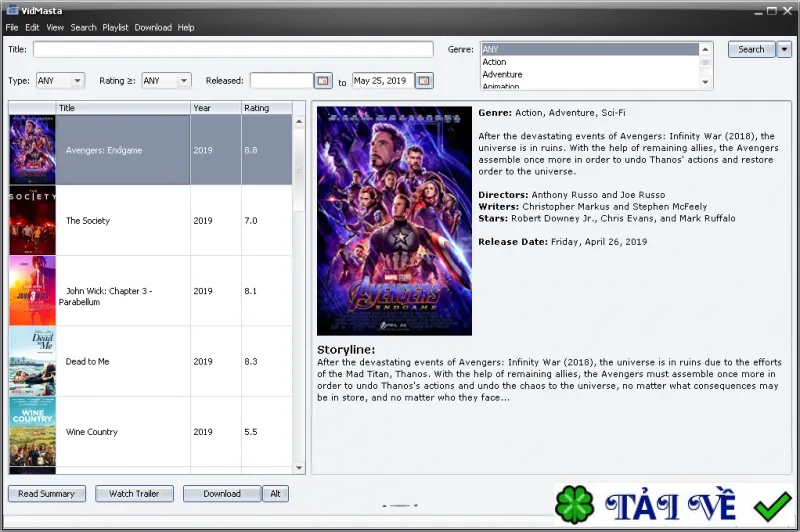Click the Title search input field
800x532 pixels.
click(233, 49)
